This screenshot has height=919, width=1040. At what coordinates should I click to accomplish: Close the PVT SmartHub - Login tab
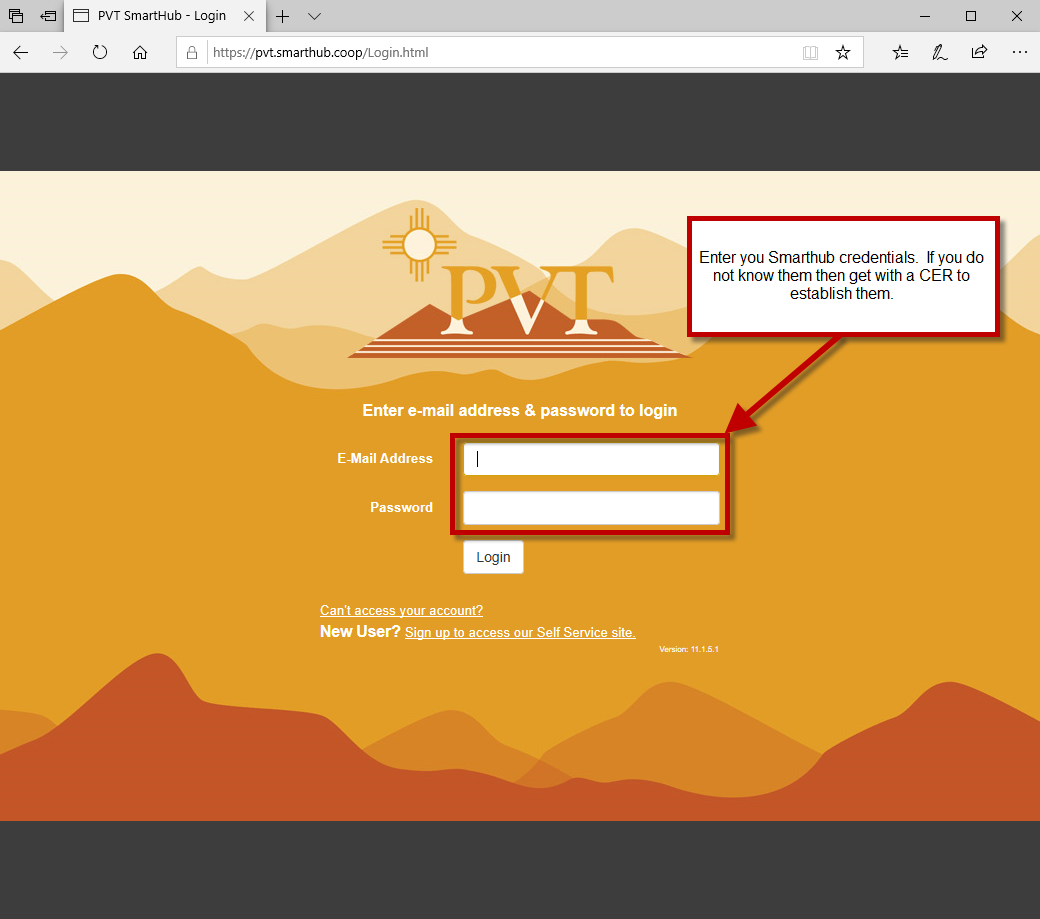tap(249, 16)
